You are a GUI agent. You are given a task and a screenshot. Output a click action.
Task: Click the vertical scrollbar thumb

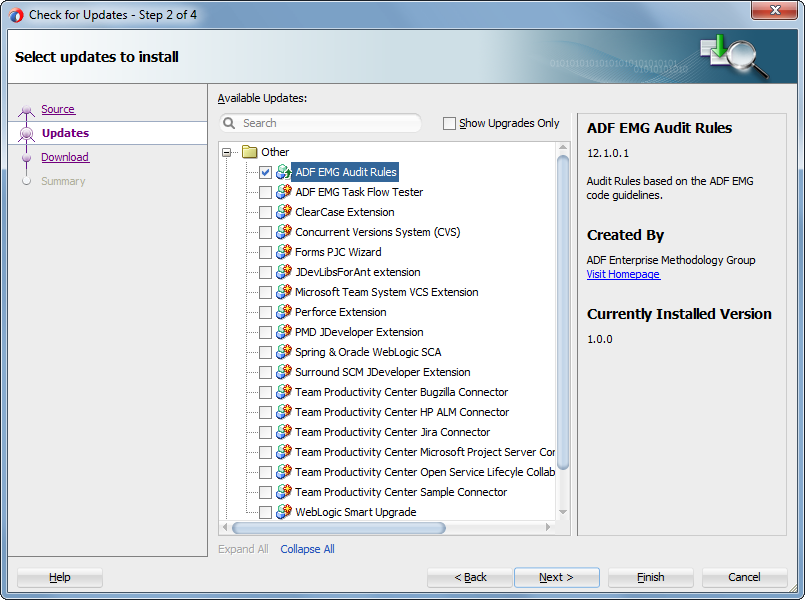point(563,312)
